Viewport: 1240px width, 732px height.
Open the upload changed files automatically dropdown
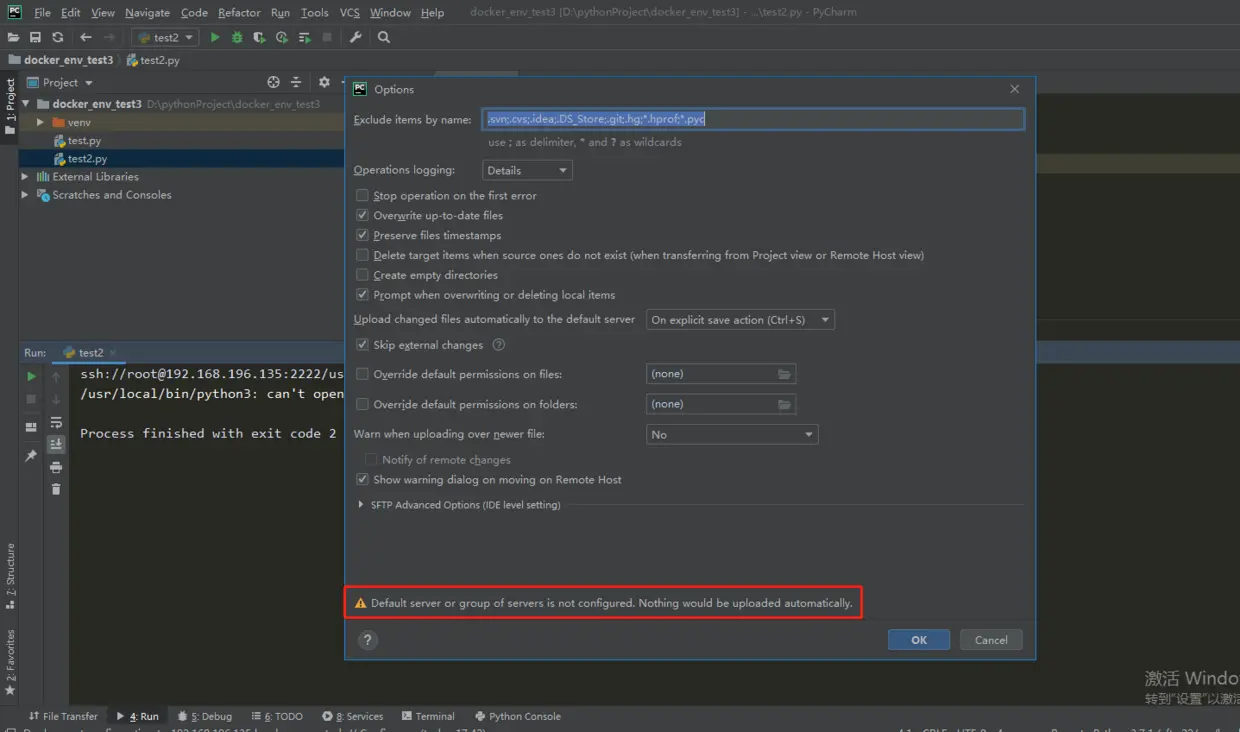740,320
